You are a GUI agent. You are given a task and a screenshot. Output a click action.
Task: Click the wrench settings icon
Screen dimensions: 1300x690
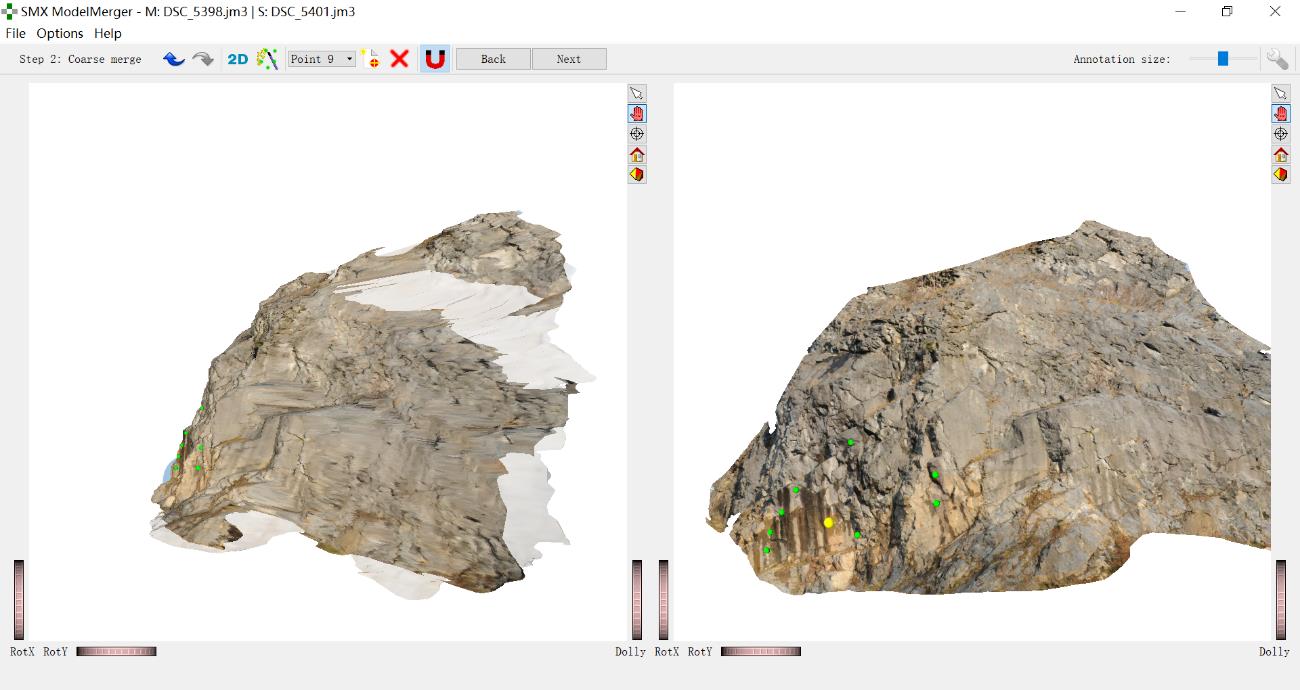point(1277,59)
